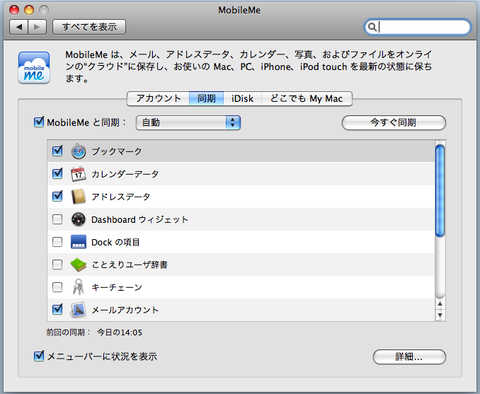480x394 pixels.
Task: Switch to どこでも My Mac tab
Action: 306,99
